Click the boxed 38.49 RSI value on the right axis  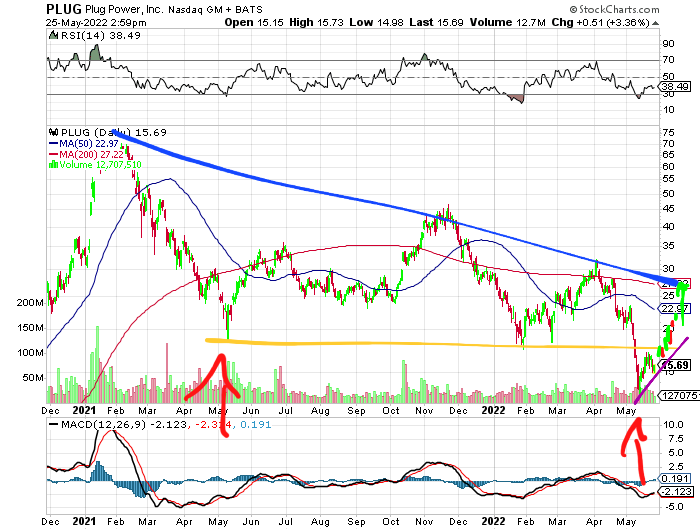pyautogui.click(x=677, y=86)
